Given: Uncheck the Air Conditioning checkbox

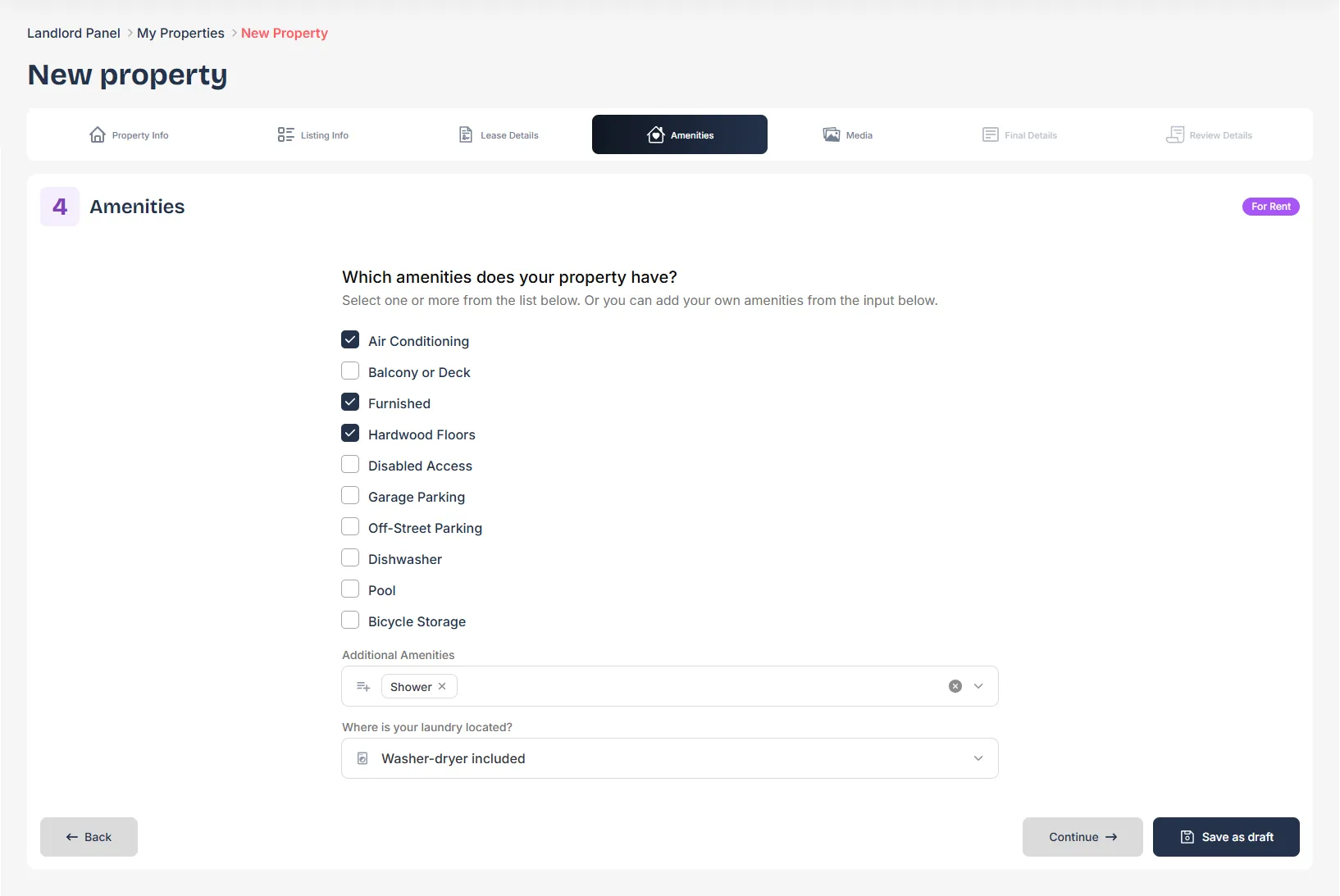Looking at the screenshot, I should click(350, 339).
